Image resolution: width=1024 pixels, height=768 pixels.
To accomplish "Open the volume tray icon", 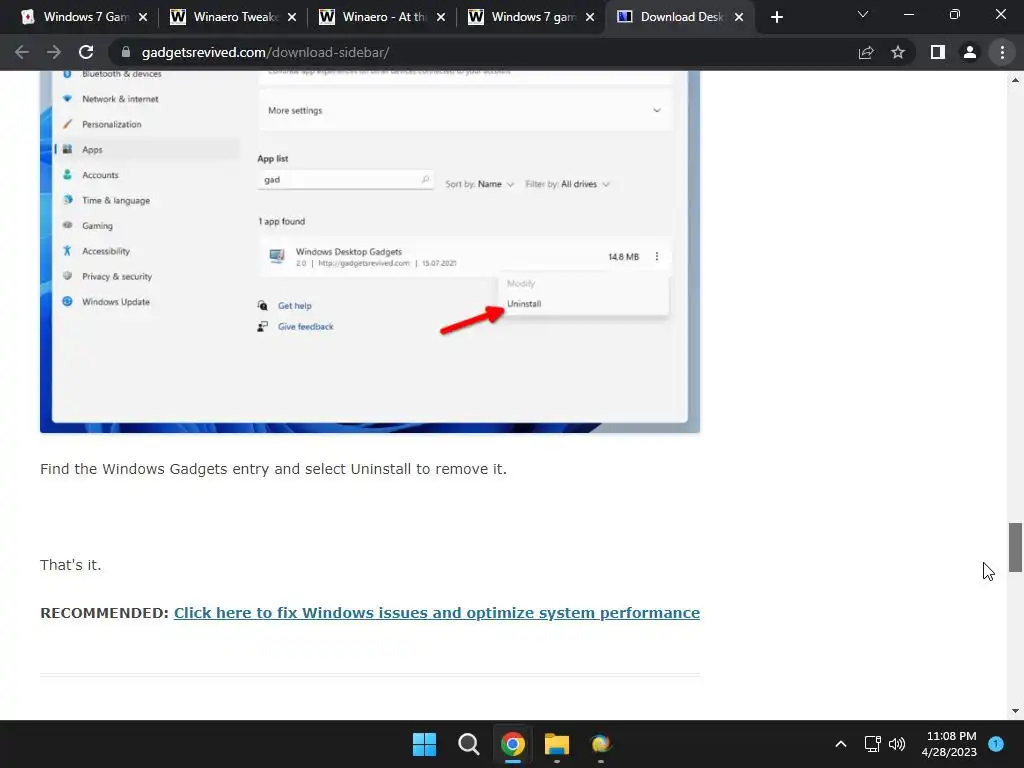I will 897,744.
